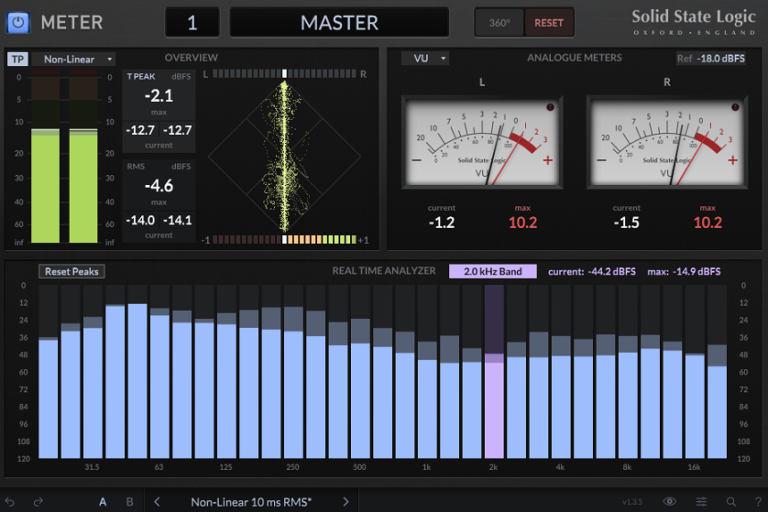768x512 pixels.
Task: Click the Reset Peaks button
Action: (72, 271)
